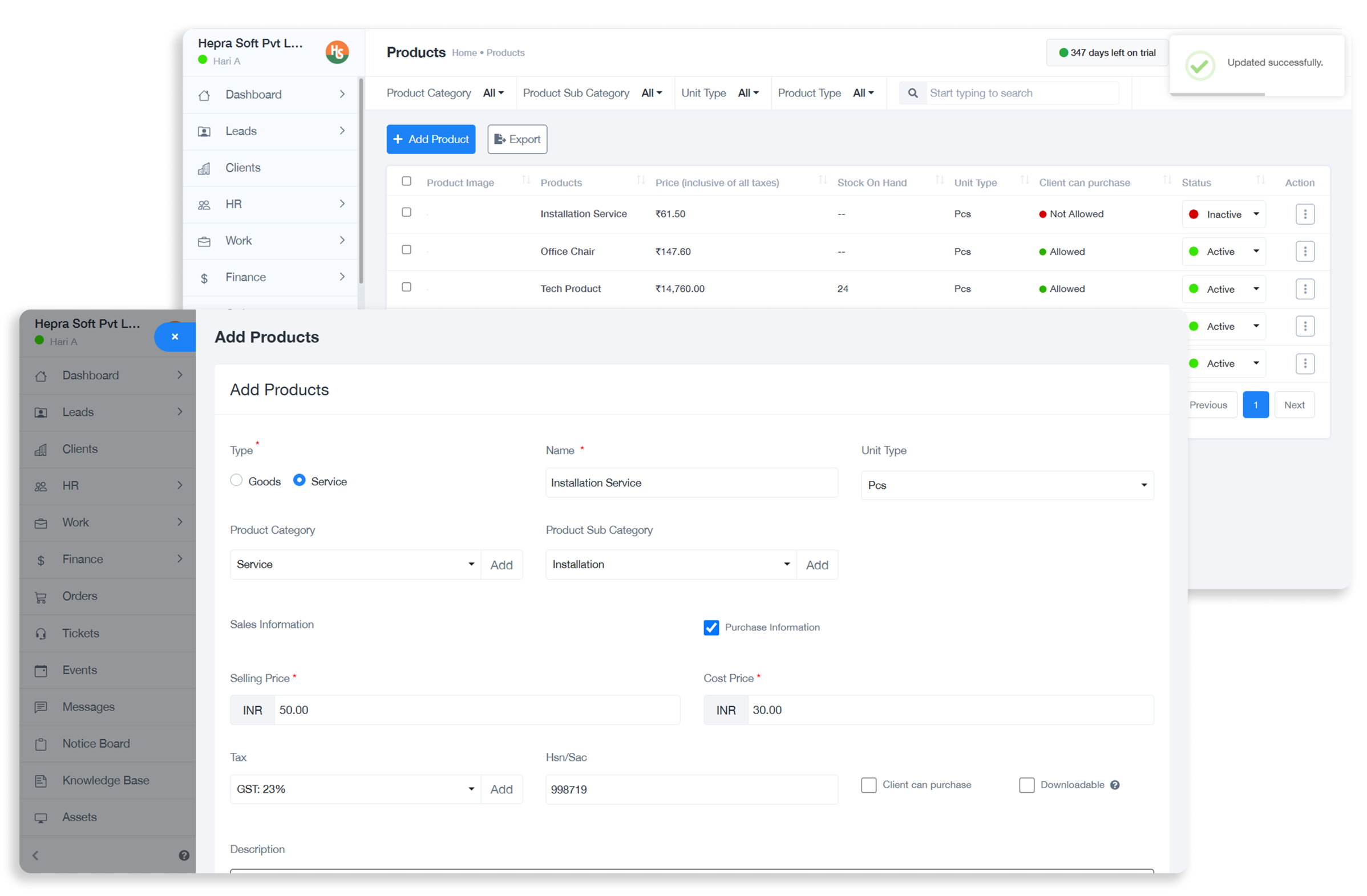Click the Downloadable help info icon

pyautogui.click(x=1115, y=785)
